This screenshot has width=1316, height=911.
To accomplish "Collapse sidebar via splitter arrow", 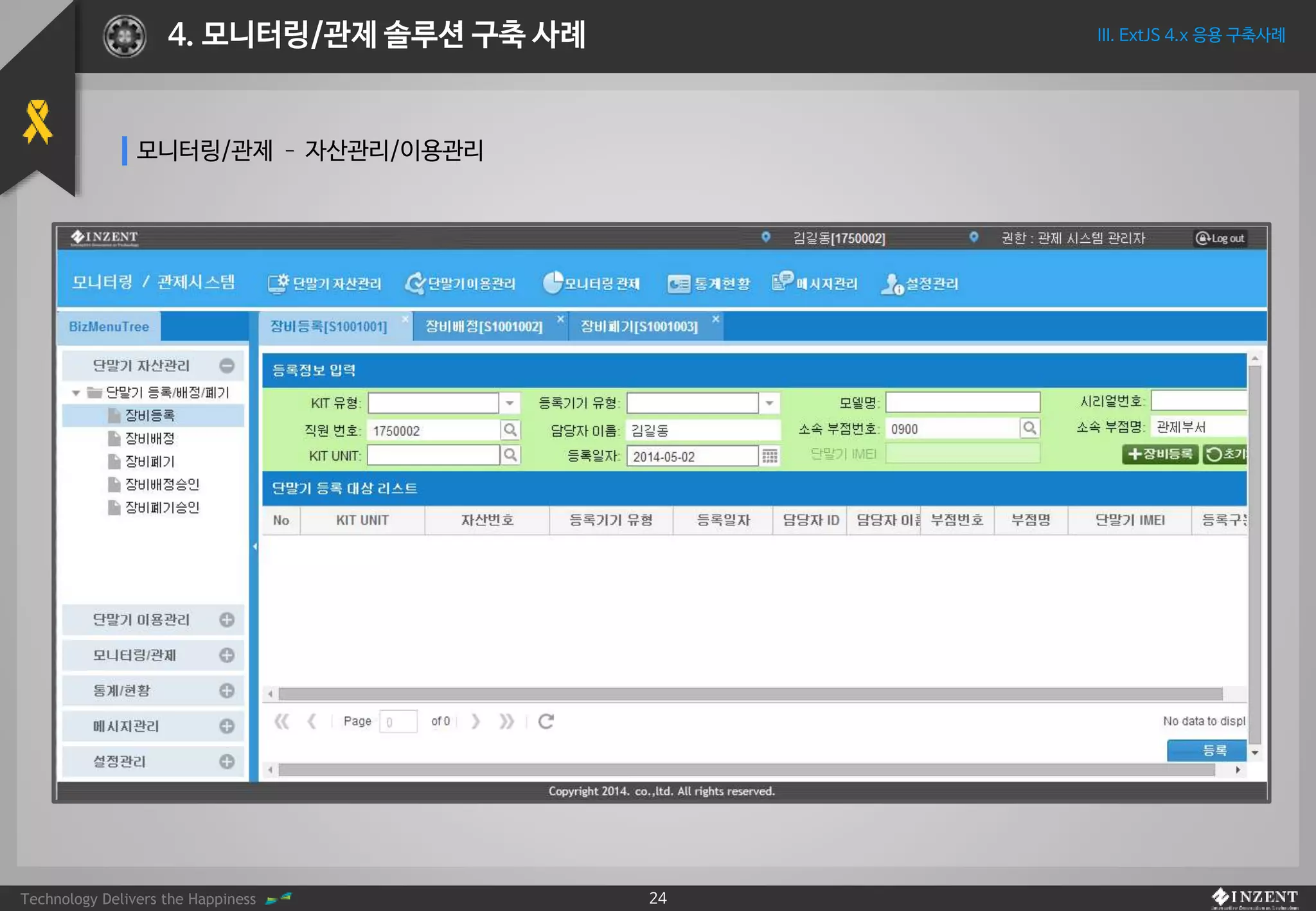I will click(x=254, y=547).
